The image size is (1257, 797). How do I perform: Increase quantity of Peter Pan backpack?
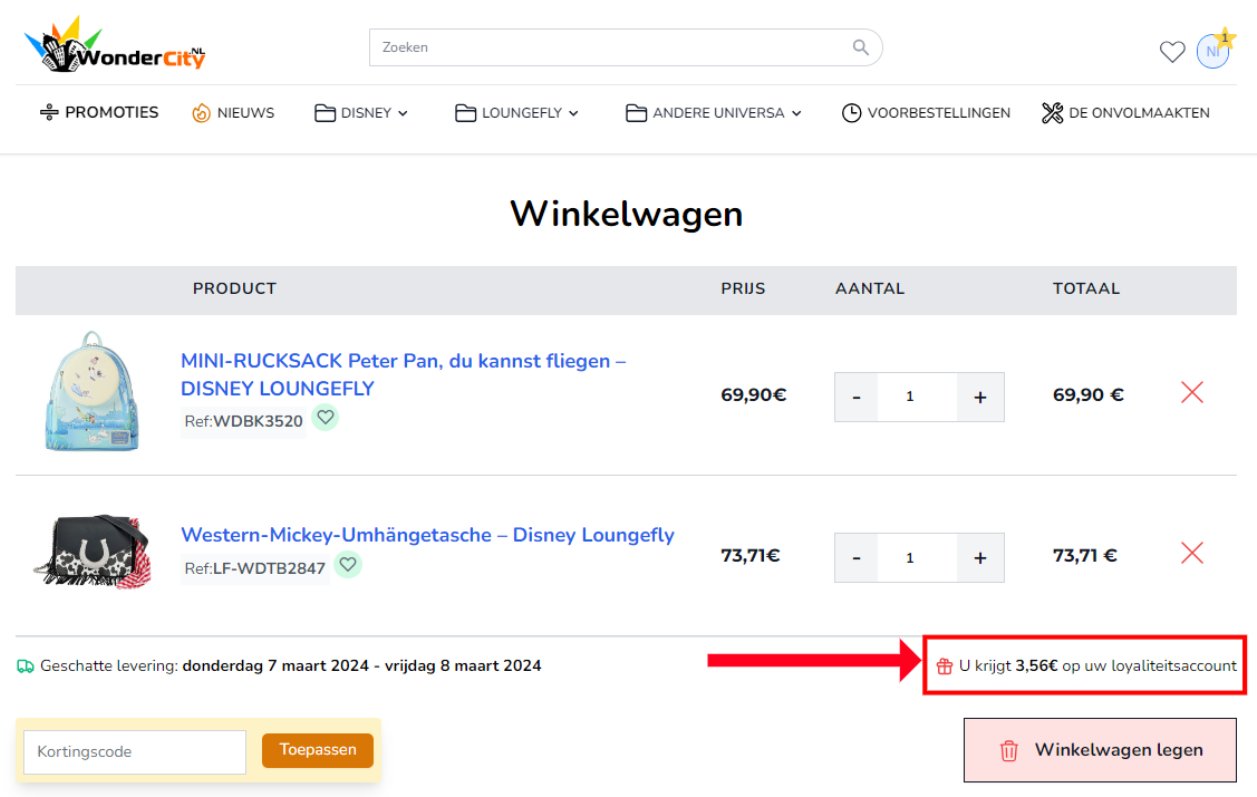(980, 397)
